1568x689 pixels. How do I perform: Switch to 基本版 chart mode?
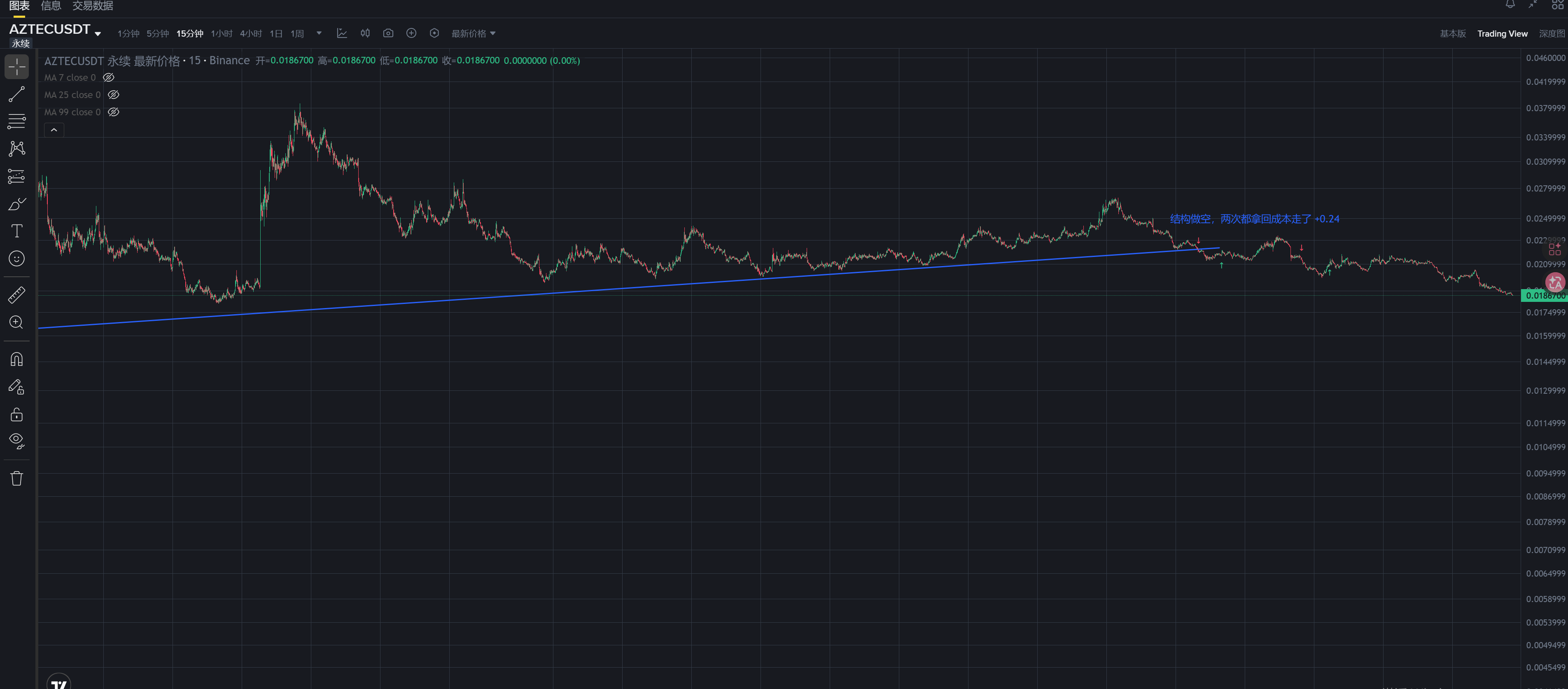1452,33
